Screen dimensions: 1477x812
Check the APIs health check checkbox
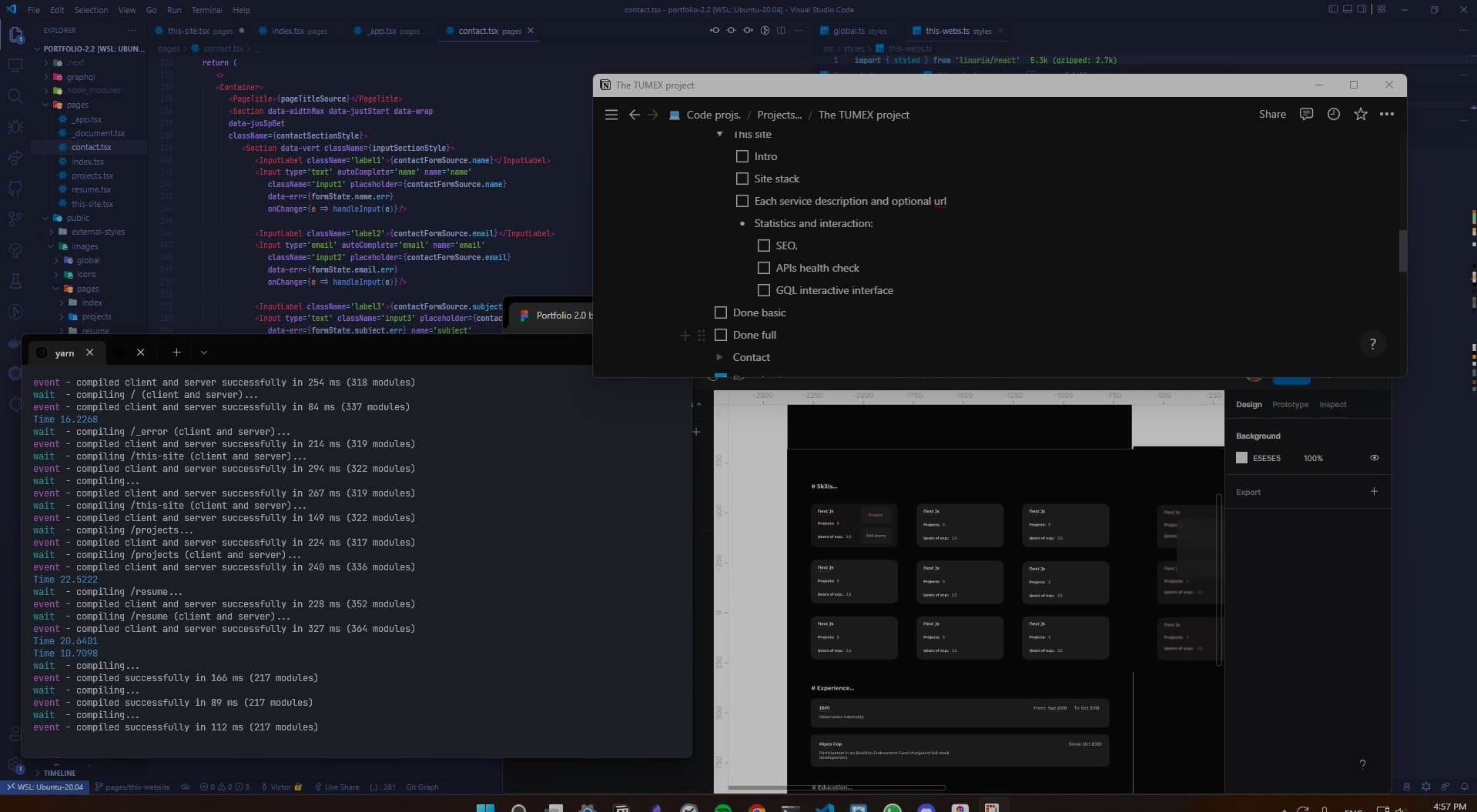tap(764, 268)
